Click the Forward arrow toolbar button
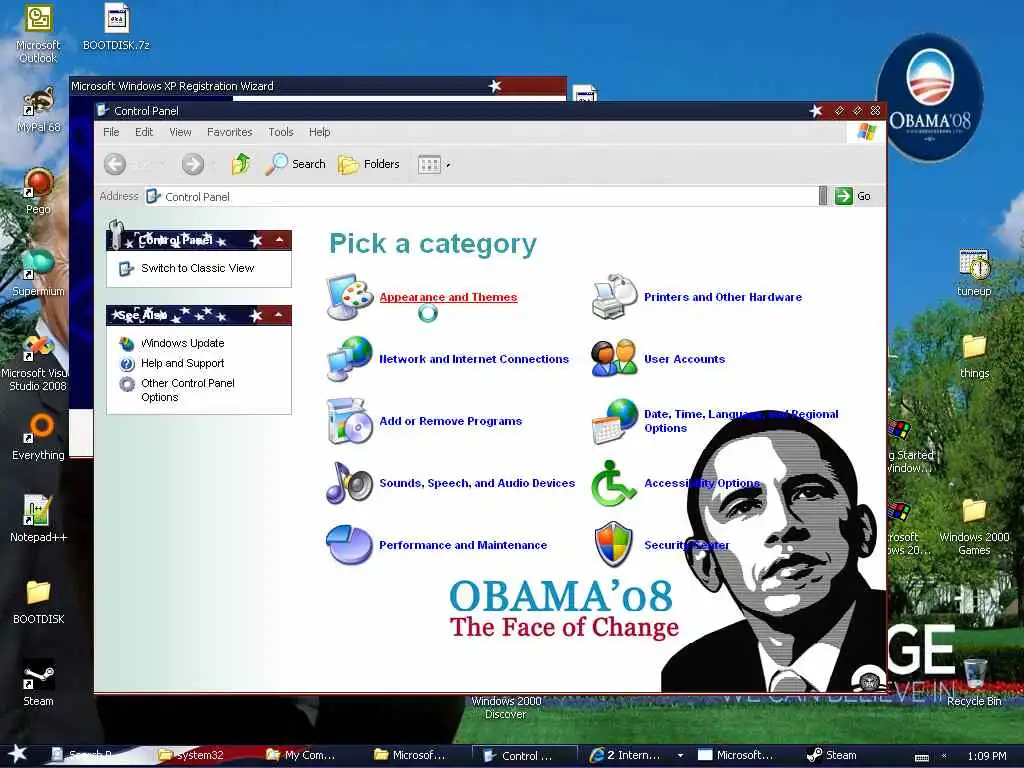 coord(193,164)
